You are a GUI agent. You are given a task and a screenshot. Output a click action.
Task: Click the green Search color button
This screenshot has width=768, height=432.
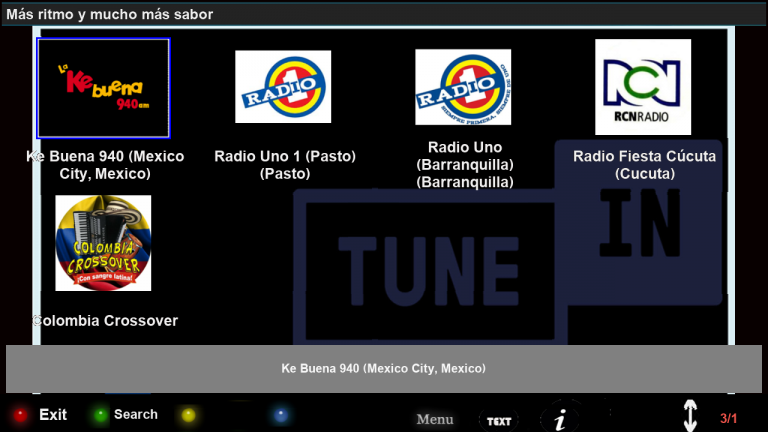[100, 415]
